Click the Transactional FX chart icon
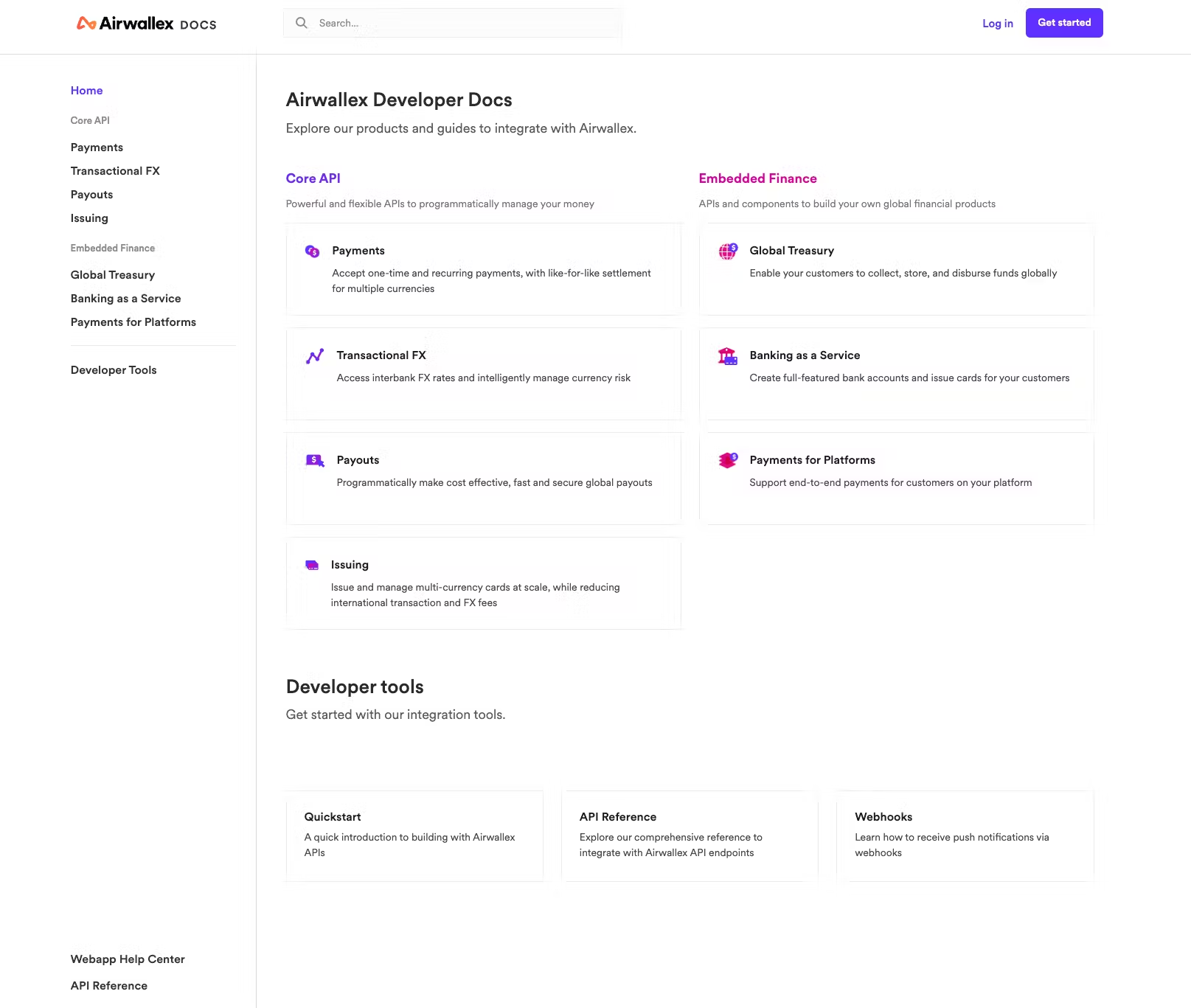Screen dimensions: 1191x1008 [315, 356]
